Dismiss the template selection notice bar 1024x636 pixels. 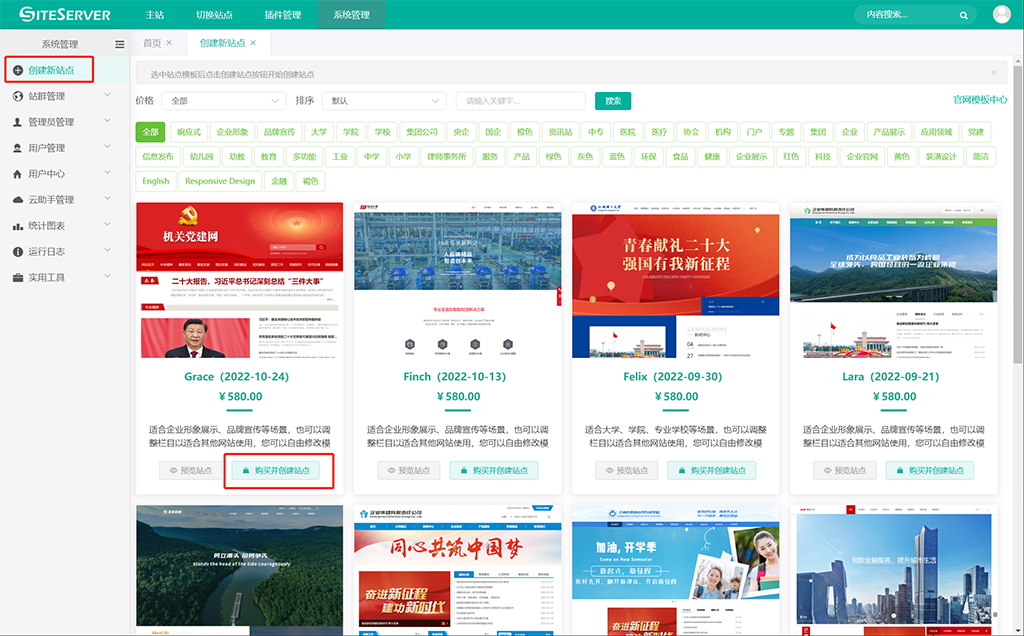[x=993, y=73]
